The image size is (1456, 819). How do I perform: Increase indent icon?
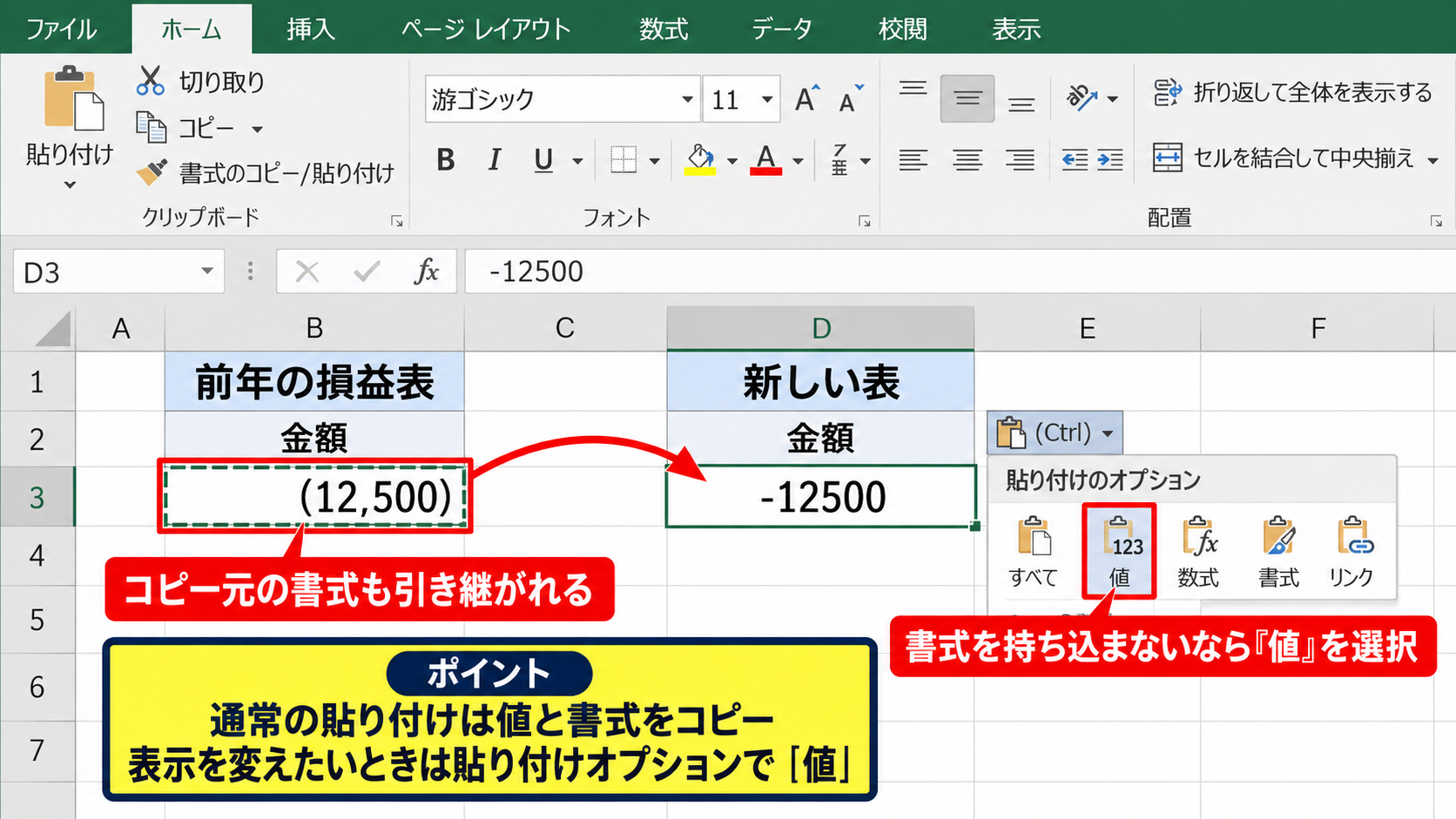coord(1109,160)
